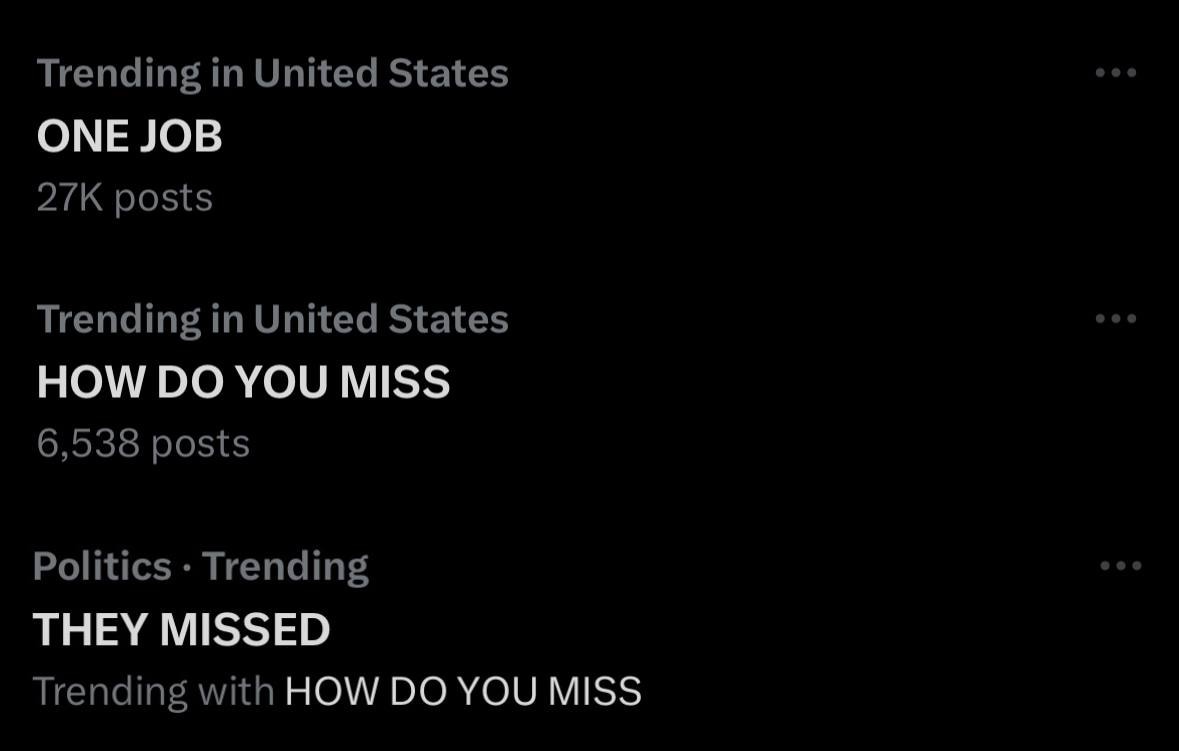Viewport: 1179px width, 751px height.
Task: Click Trending in United States above ONE JOB
Action: click(x=272, y=73)
